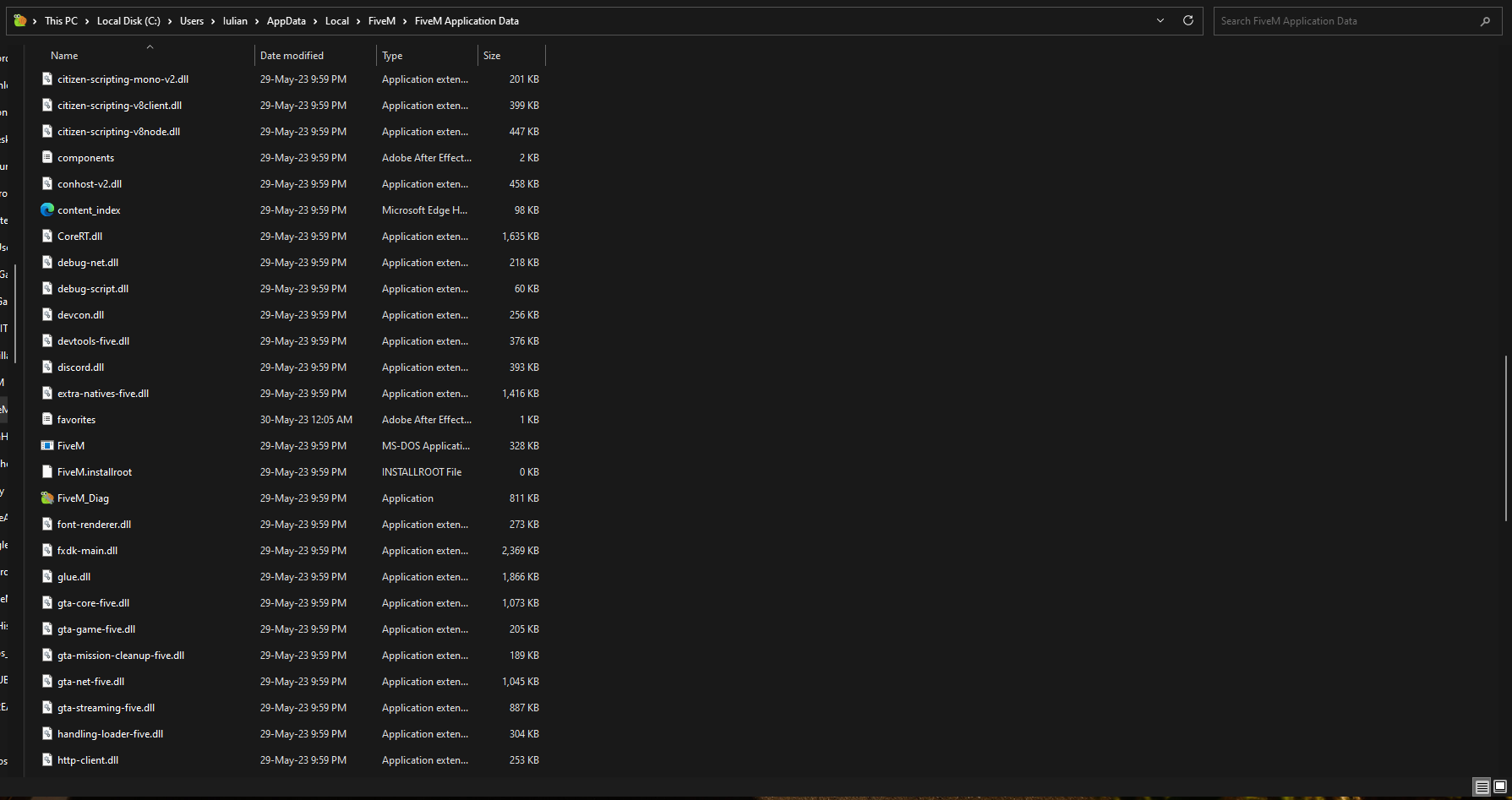Open the address bar history dropdown

pyautogui.click(x=1160, y=20)
